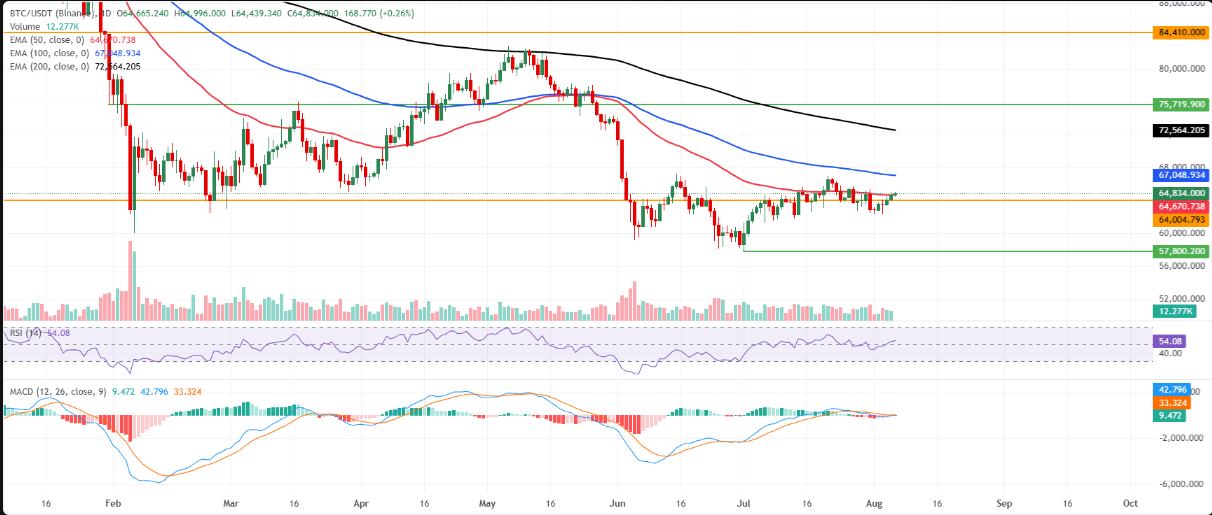Click the green 57,800.200 price axis label
This screenshot has height=515, width=1212.
point(1180,251)
